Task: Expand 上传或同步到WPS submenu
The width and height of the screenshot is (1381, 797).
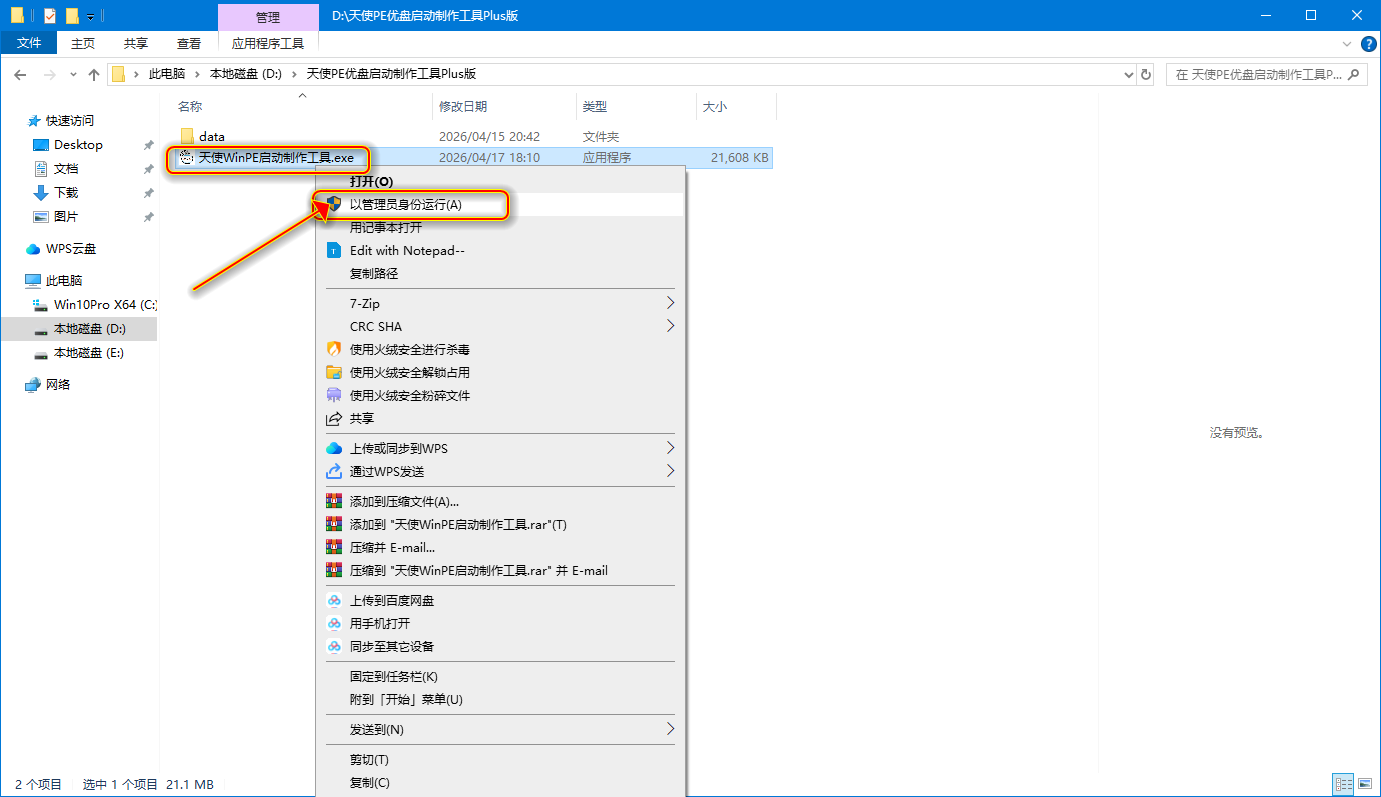Action: point(670,448)
